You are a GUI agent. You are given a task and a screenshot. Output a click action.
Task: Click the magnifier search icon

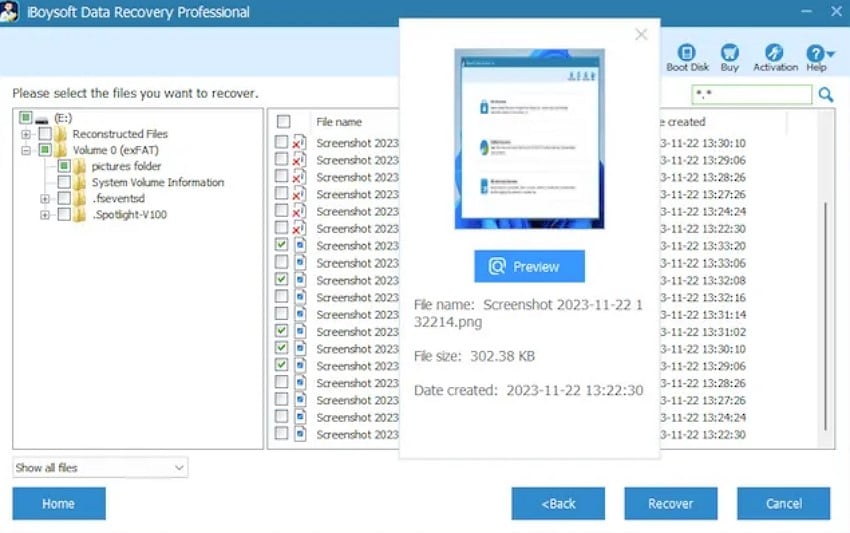[826, 95]
